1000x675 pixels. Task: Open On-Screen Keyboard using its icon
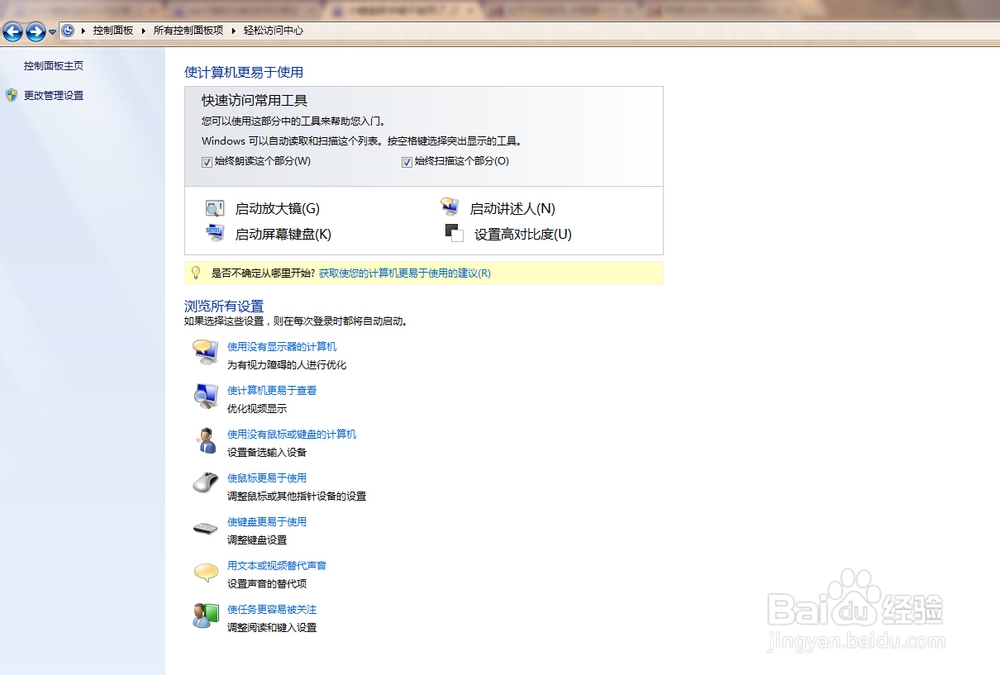[x=214, y=233]
